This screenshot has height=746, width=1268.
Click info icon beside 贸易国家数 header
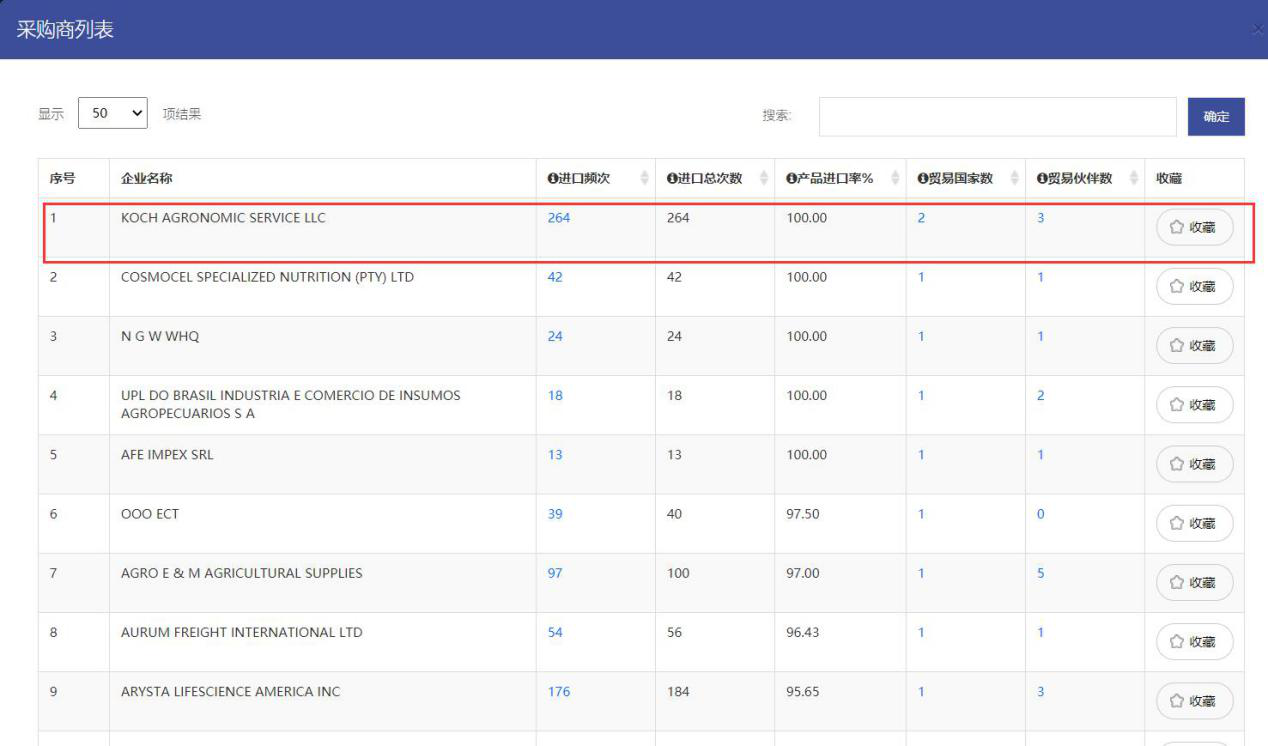click(x=922, y=179)
